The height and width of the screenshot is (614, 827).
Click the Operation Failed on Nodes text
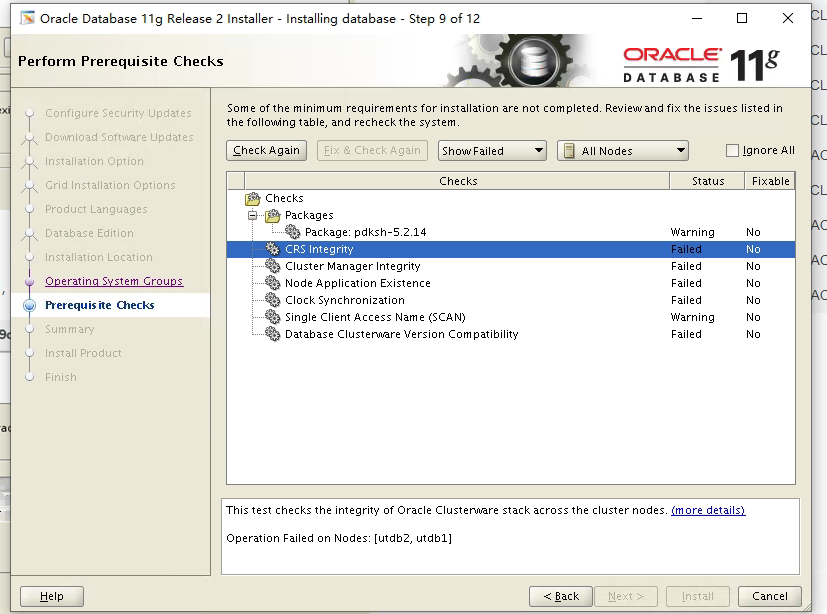coord(339,538)
